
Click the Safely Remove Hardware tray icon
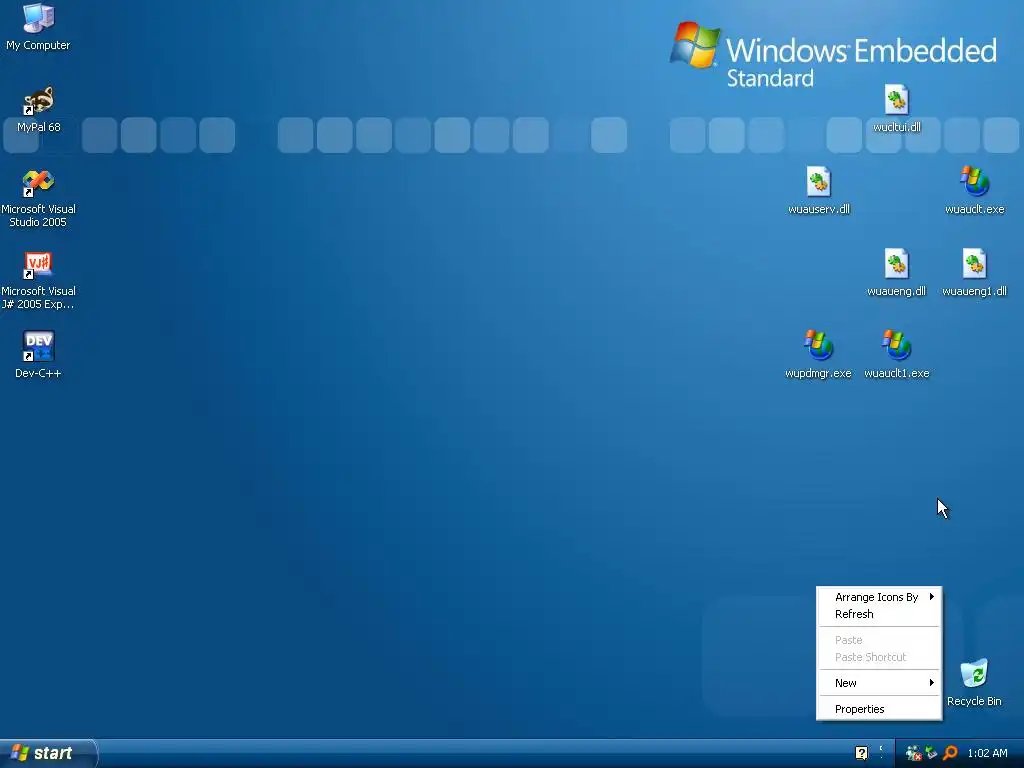tap(931, 754)
